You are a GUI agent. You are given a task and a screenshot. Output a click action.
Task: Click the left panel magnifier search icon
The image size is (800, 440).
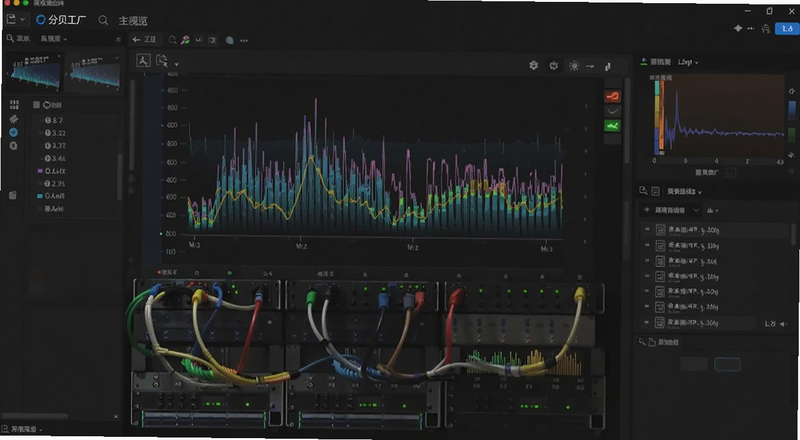pos(10,38)
